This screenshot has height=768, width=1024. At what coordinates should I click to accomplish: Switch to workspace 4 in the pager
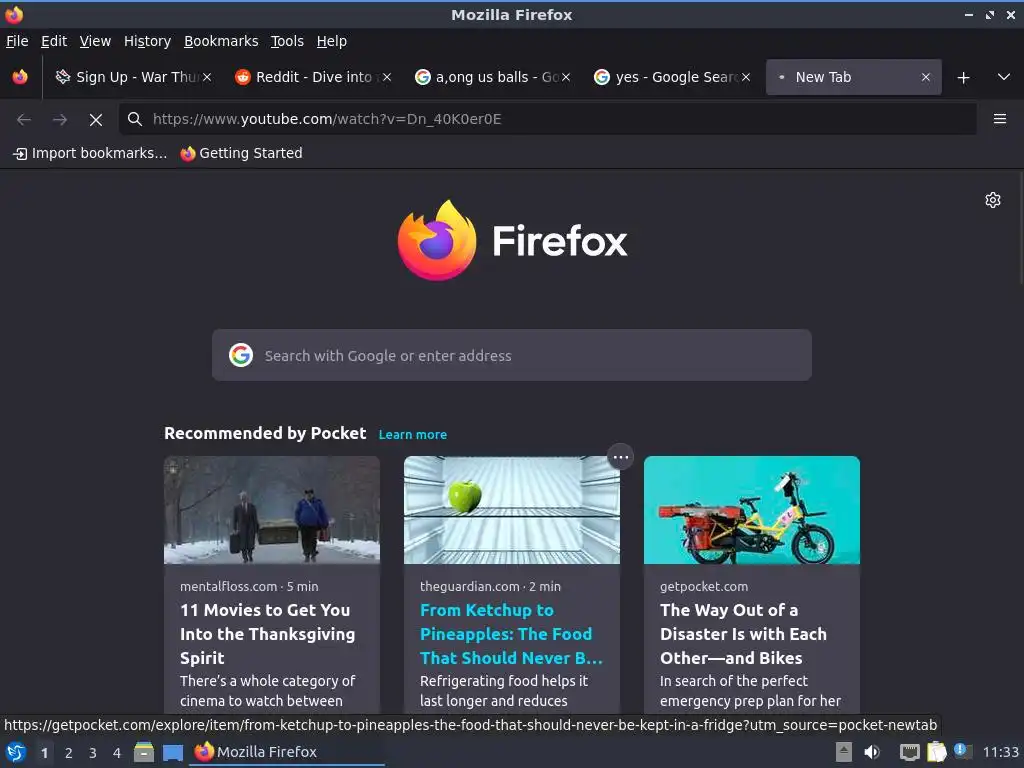pyautogui.click(x=117, y=753)
